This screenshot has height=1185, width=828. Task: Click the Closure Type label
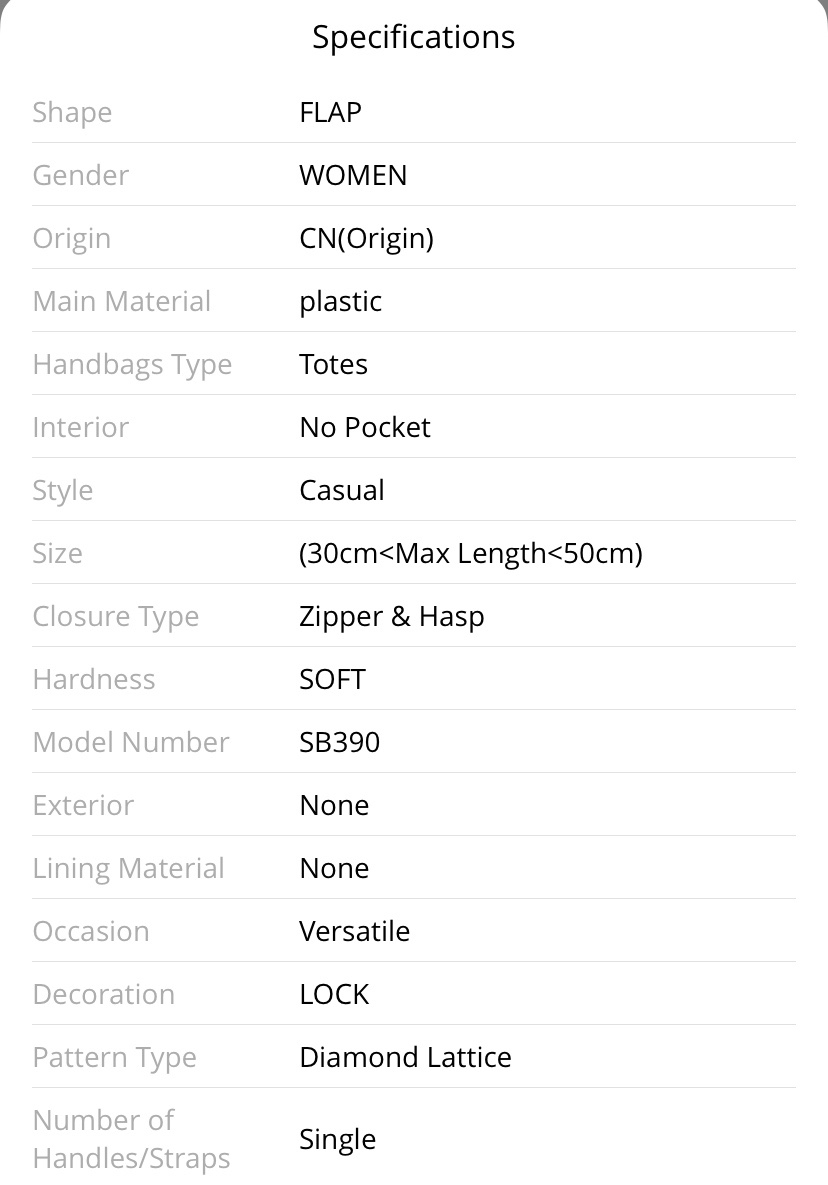click(116, 617)
